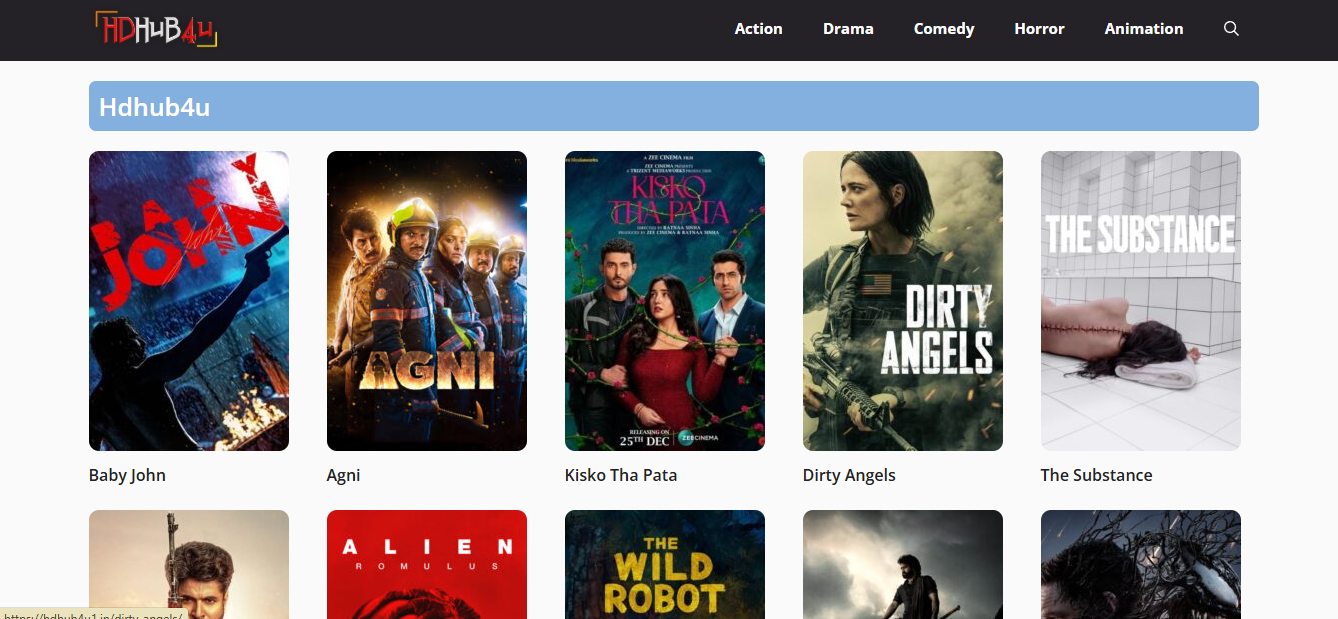Open the Animation category

[1144, 29]
